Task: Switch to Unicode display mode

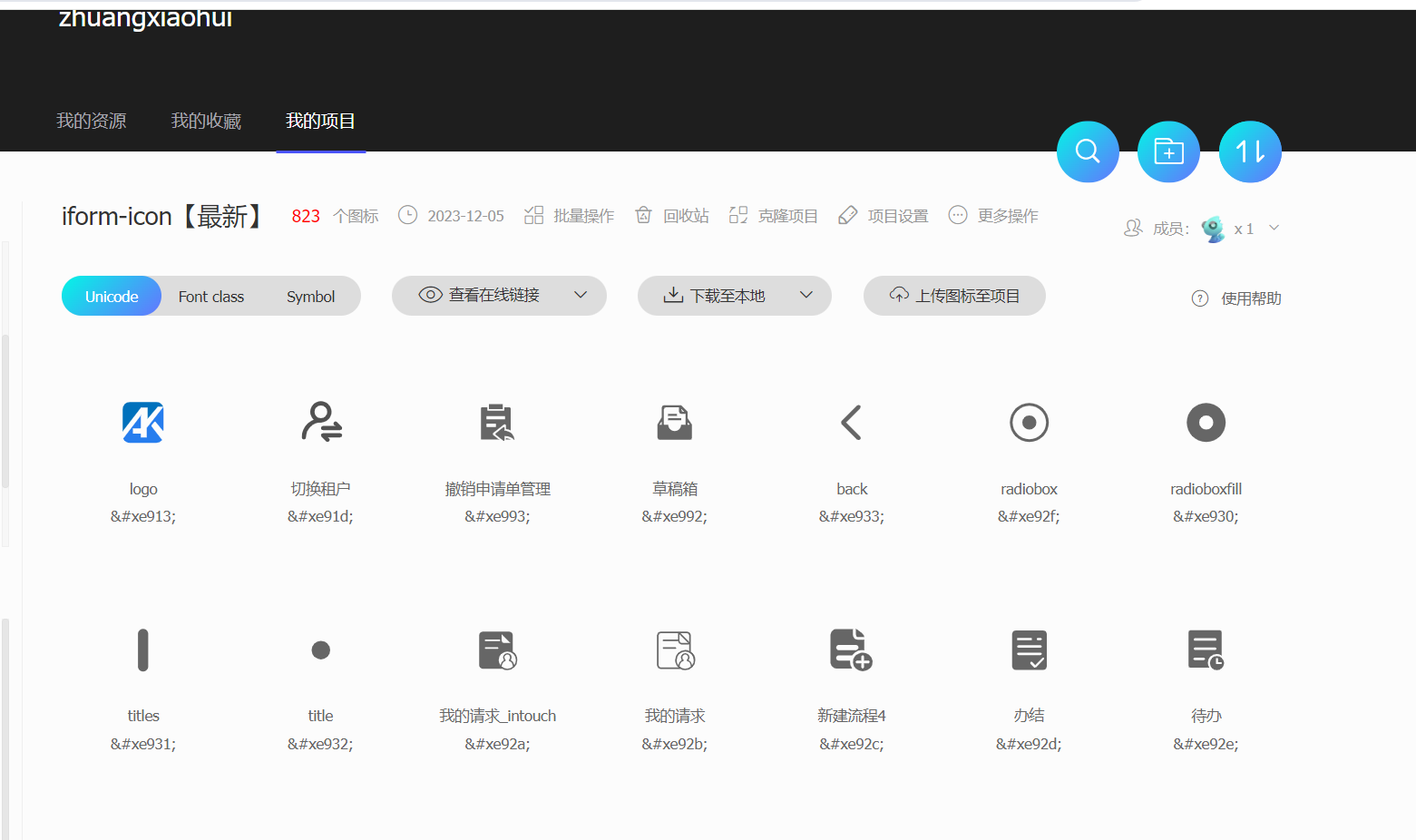Action: pyautogui.click(x=112, y=297)
